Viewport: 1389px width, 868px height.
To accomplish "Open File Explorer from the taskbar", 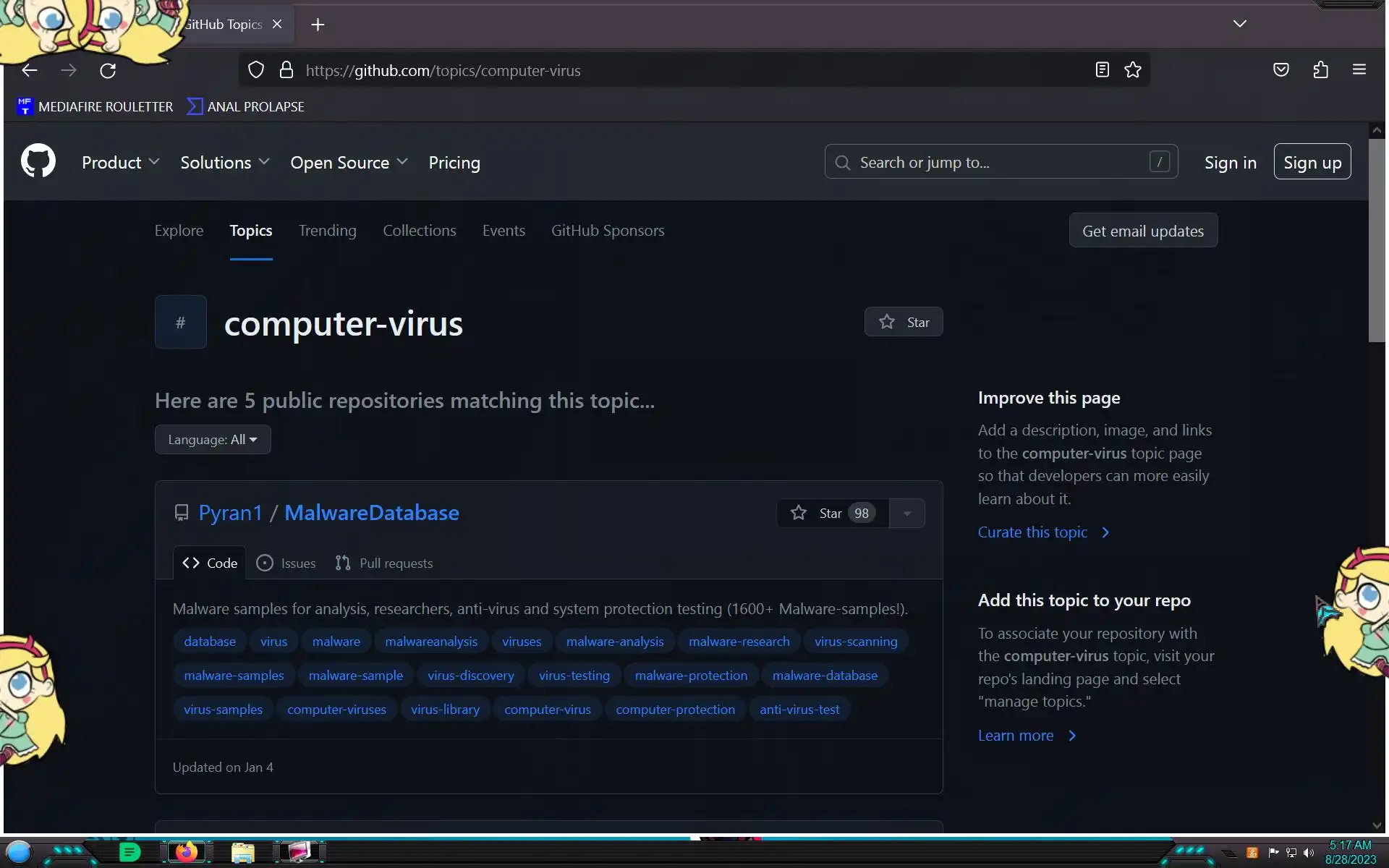I will (x=242, y=853).
